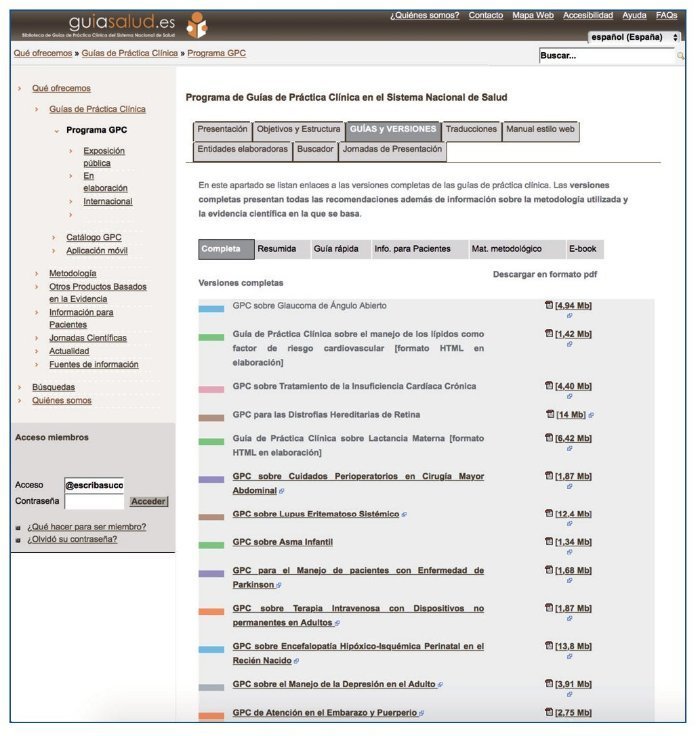Click the search magnifier icon
700x736 pixels.
click(x=680, y=56)
